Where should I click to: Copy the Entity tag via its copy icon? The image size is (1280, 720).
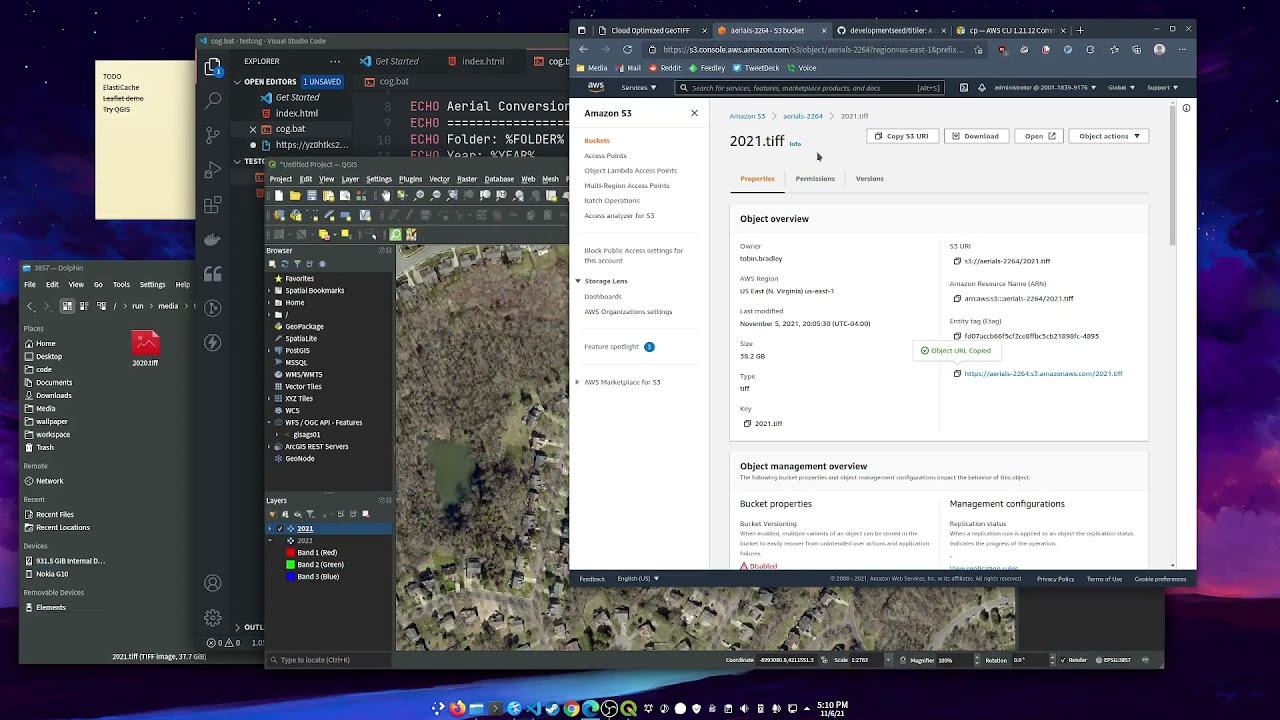click(x=957, y=336)
